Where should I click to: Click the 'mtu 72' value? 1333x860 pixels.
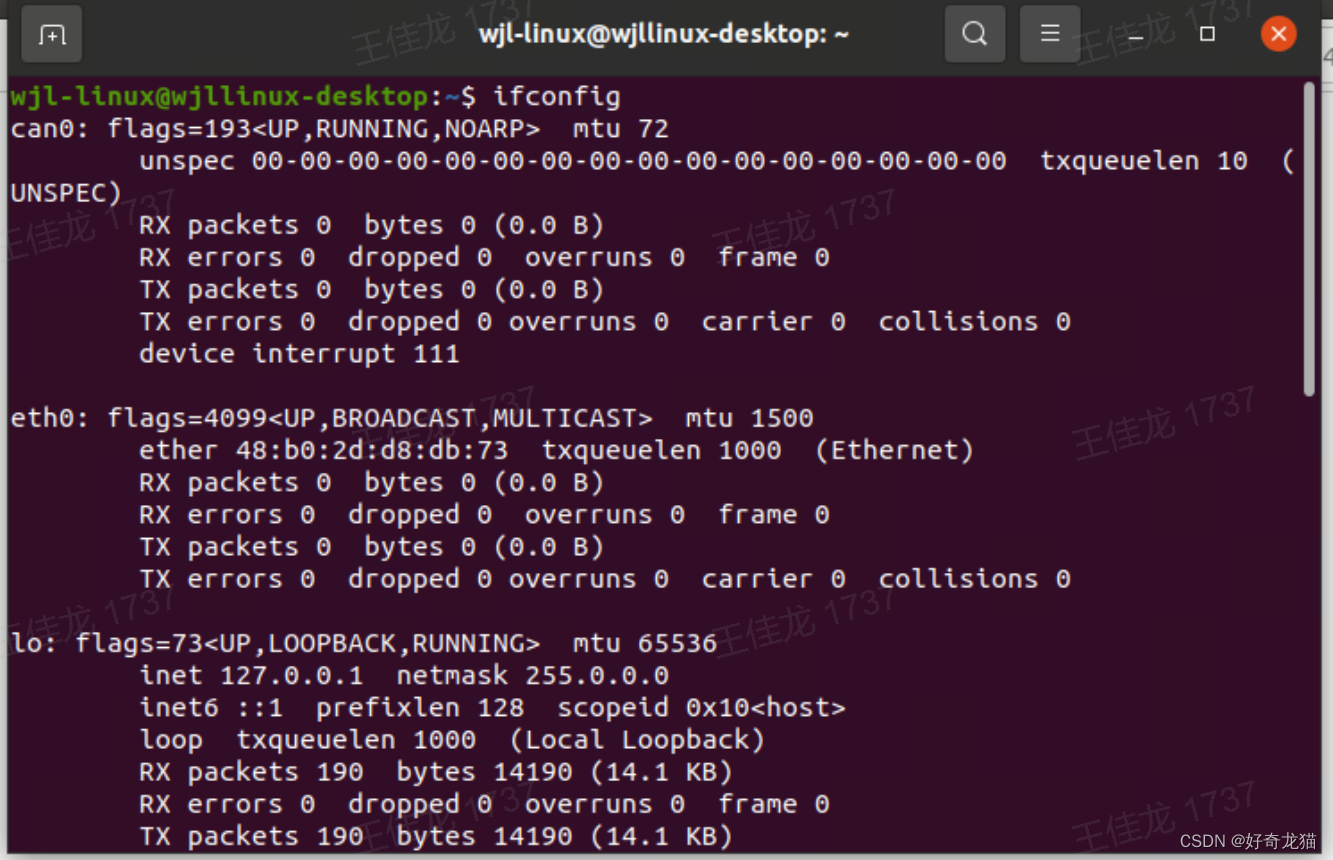(x=621, y=129)
